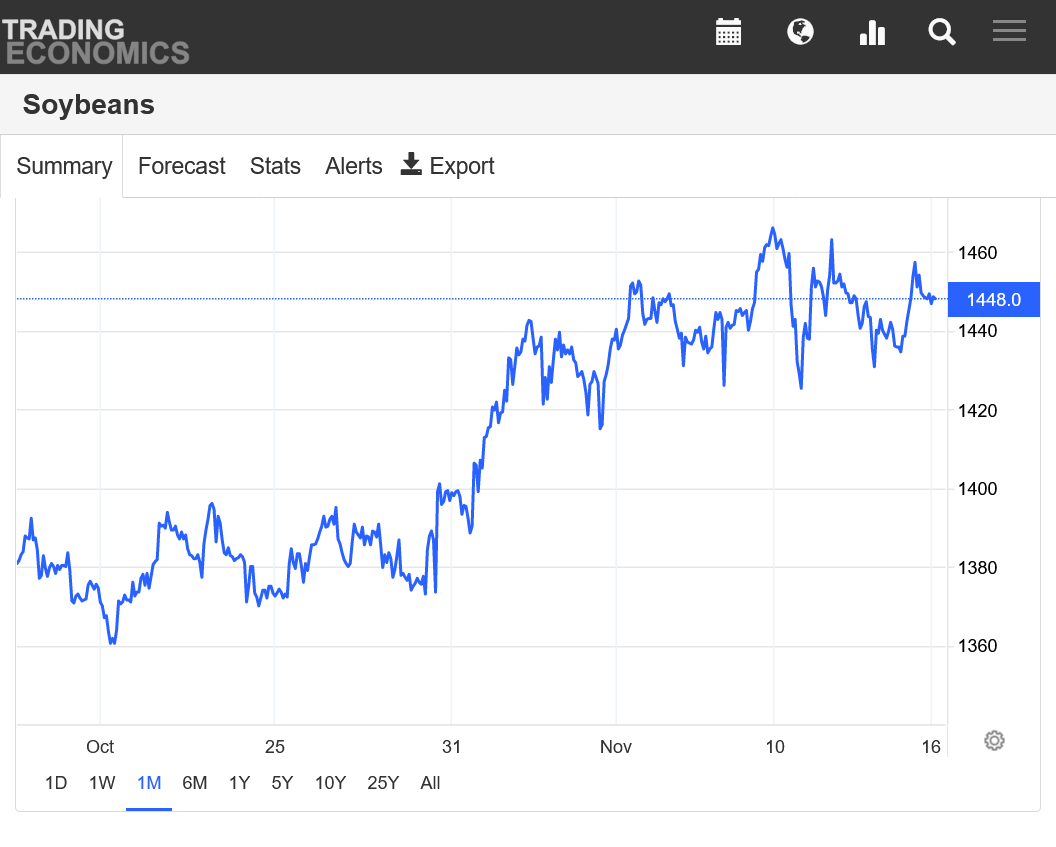This screenshot has height=847, width=1056.
Task: Click the 16 x-axis date label
Action: (x=931, y=747)
